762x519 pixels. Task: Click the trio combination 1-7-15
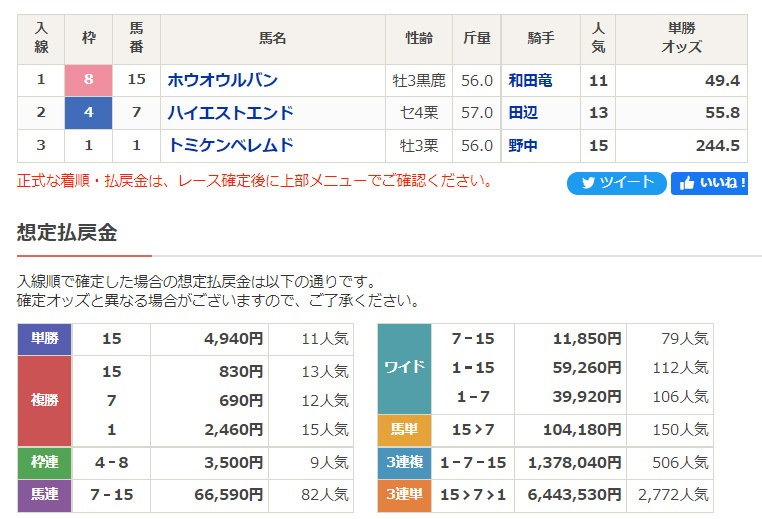point(473,463)
